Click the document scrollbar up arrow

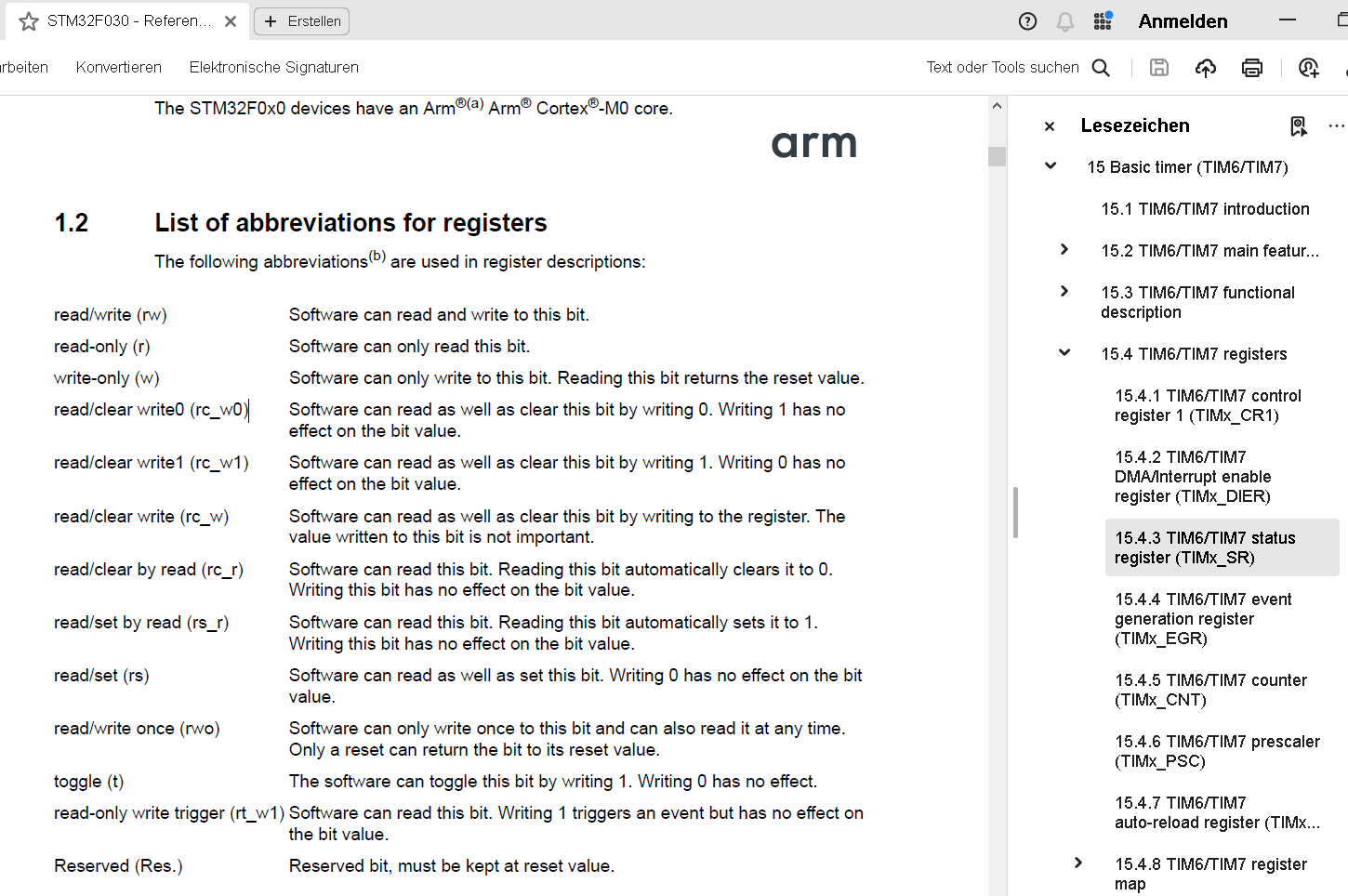997,106
